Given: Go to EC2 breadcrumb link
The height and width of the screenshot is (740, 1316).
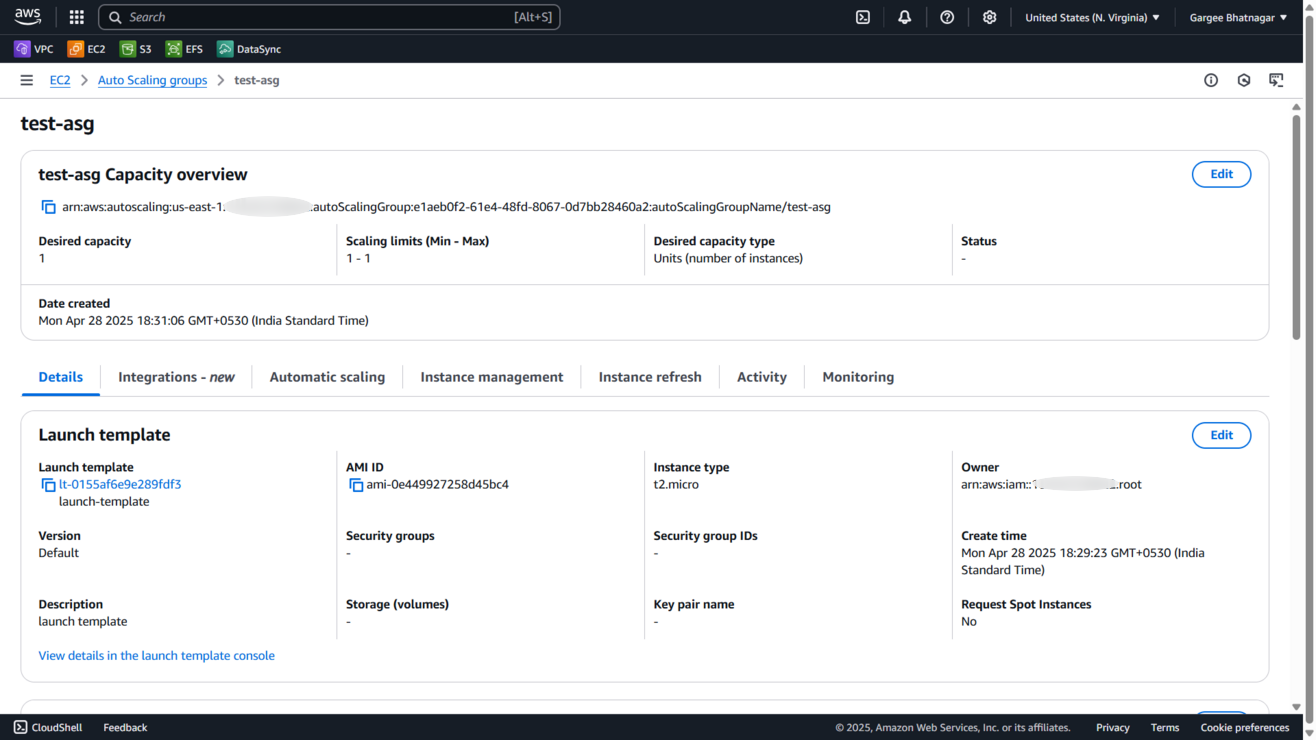Looking at the screenshot, I should click(60, 80).
